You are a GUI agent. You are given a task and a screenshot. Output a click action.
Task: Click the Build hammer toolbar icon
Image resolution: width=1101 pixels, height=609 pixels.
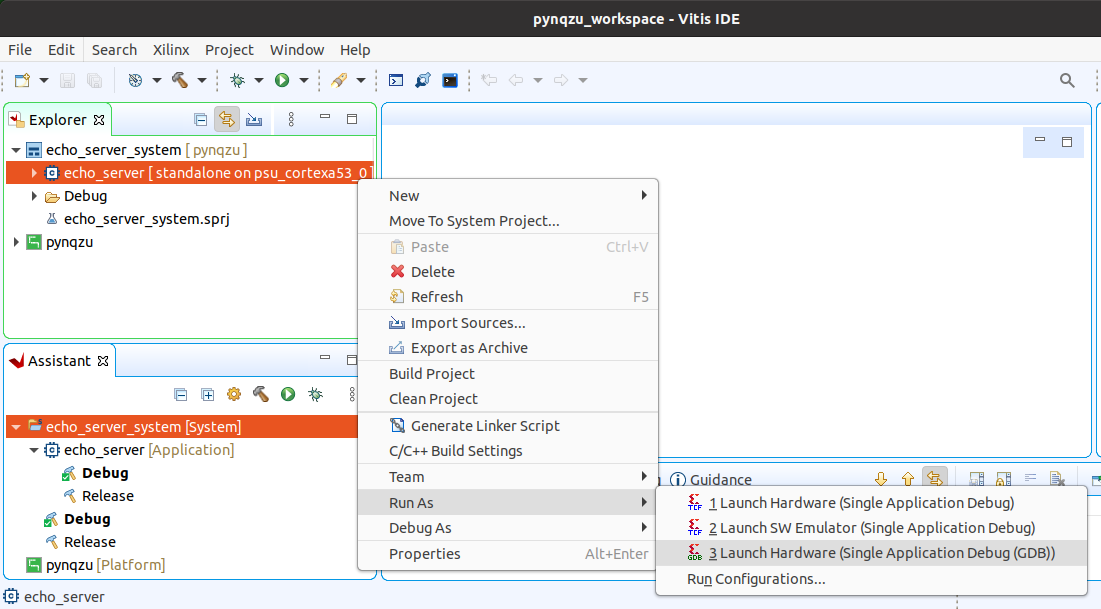tap(180, 80)
